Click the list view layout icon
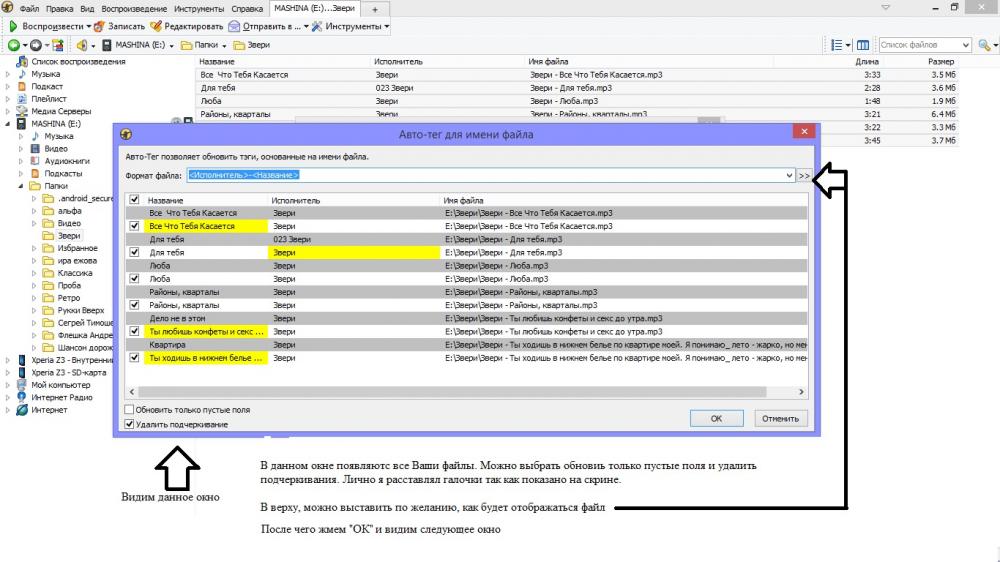The image size is (1000, 562). pos(837,45)
